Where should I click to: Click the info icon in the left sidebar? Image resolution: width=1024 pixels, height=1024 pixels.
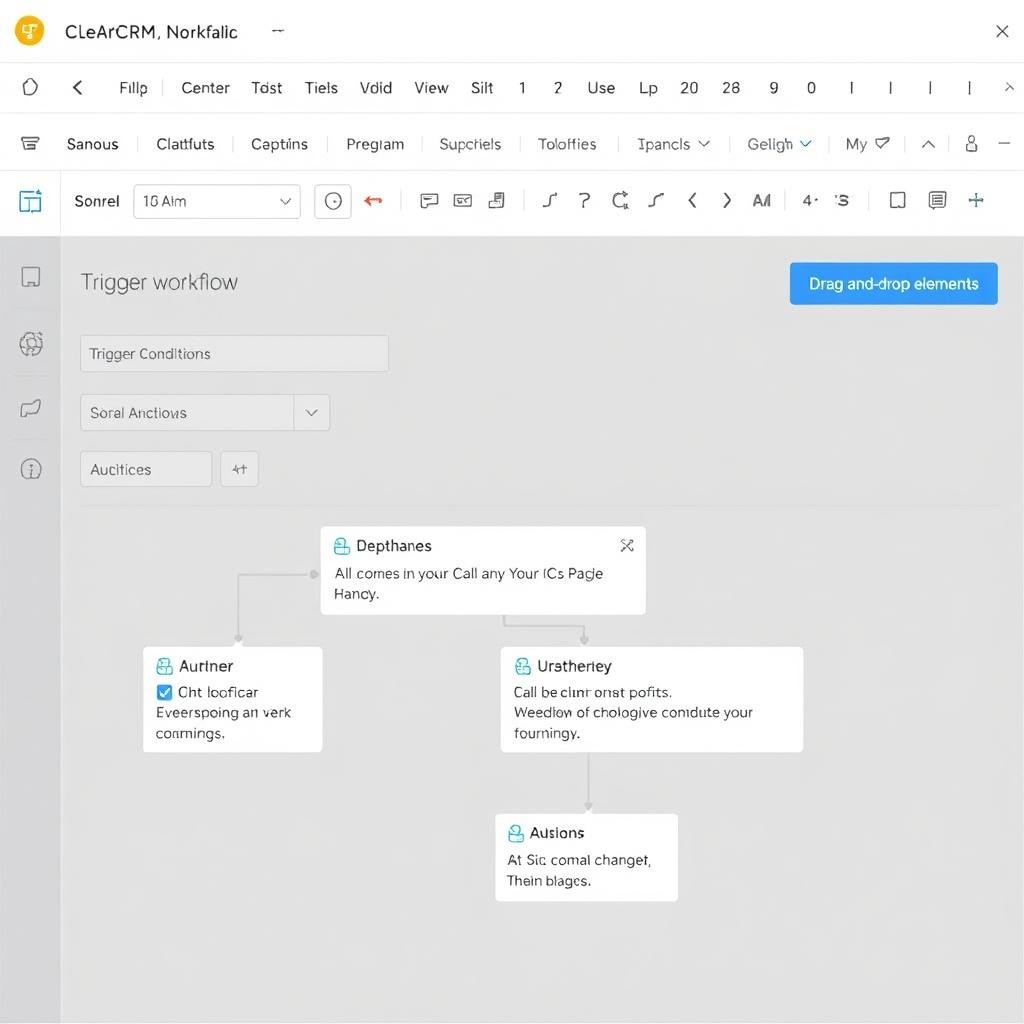[x=30, y=467]
